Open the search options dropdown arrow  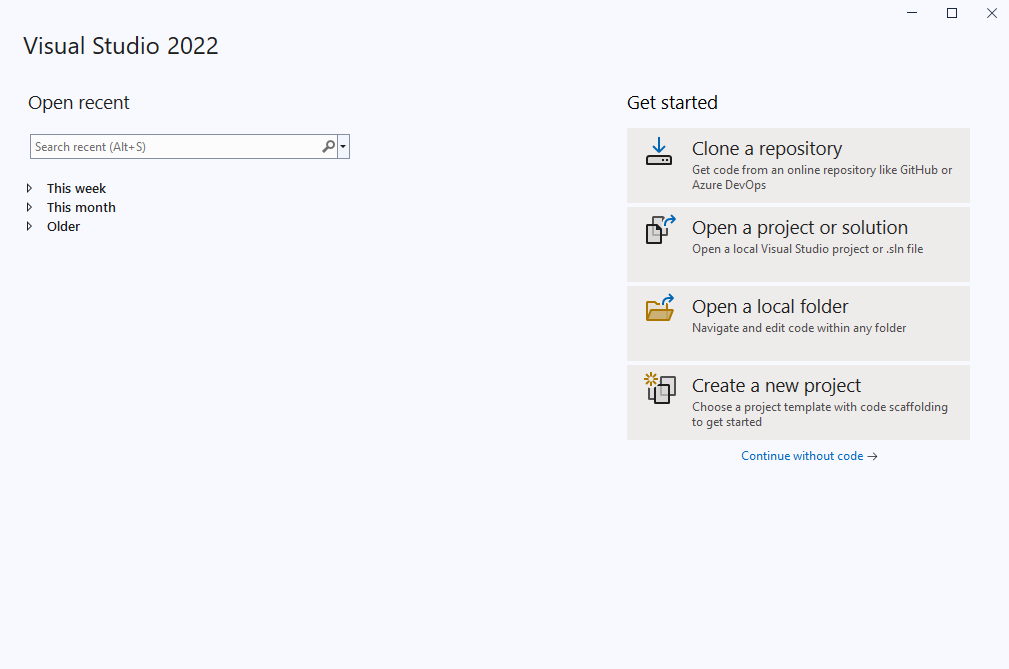[x=343, y=147]
